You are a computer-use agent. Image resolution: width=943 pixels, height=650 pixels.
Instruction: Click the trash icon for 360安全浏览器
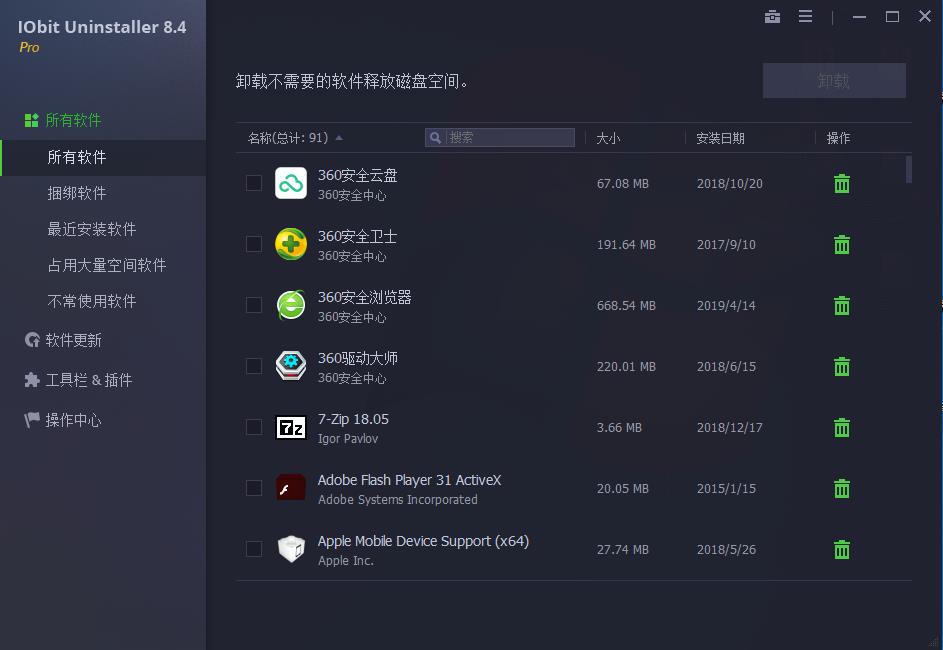coord(842,305)
